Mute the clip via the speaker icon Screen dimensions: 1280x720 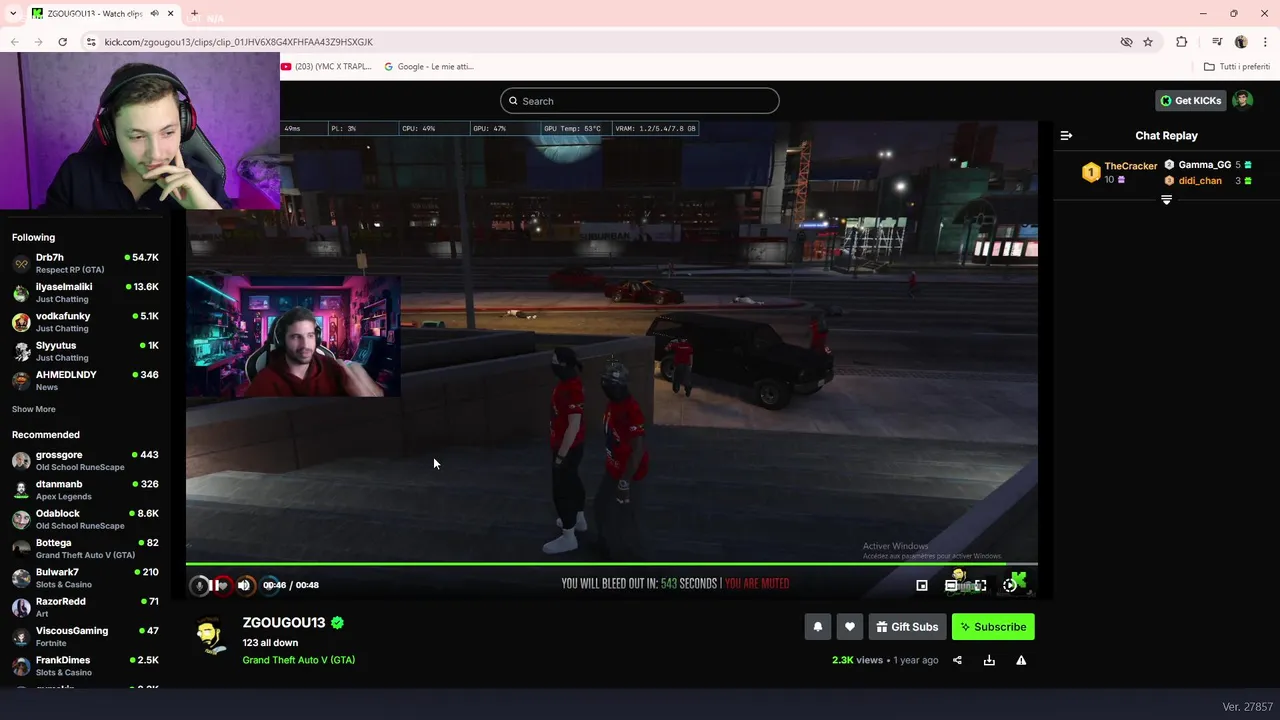tap(244, 585)
